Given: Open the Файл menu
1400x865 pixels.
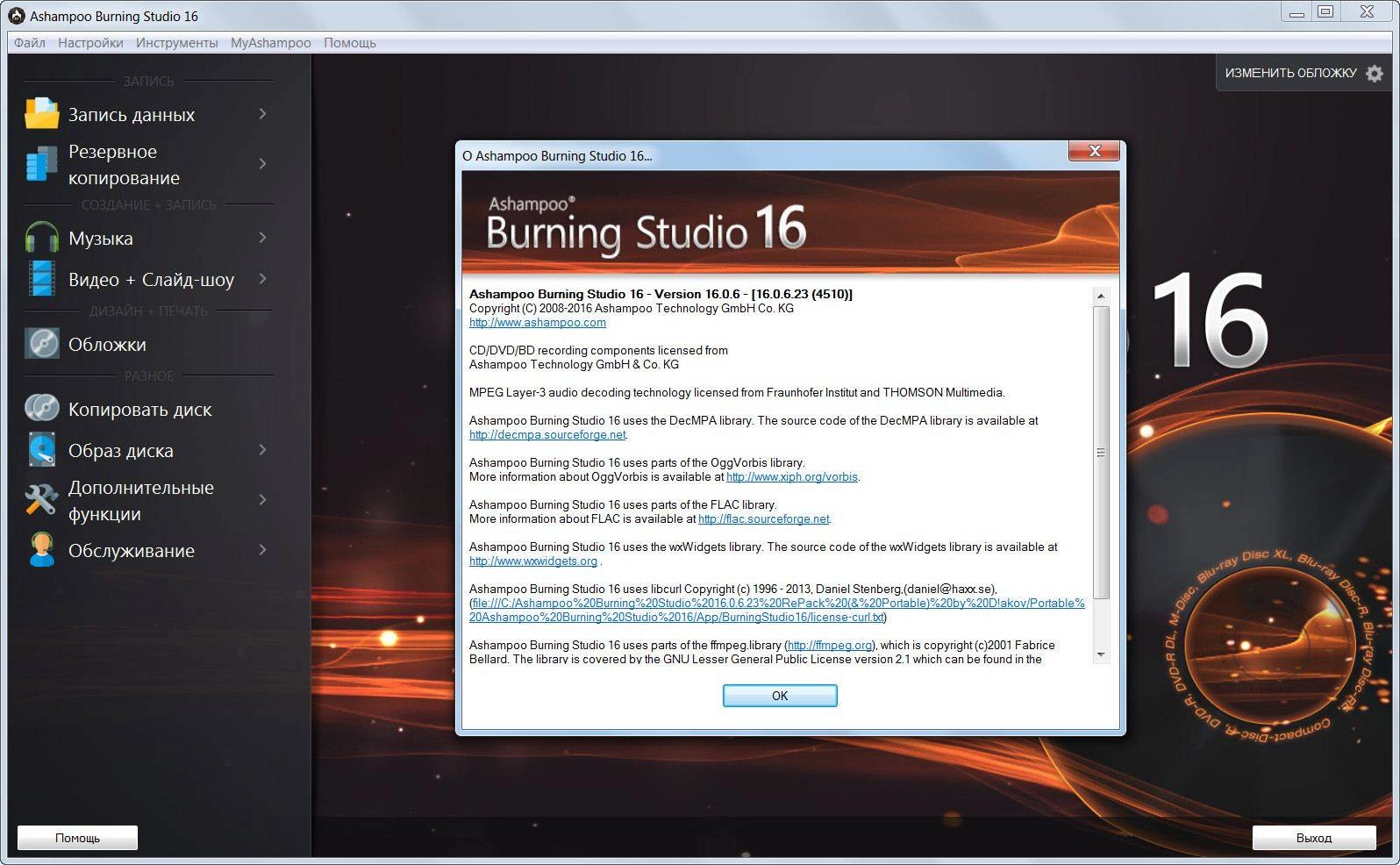Looking at the screenshot, I should (x=30, y=42).
